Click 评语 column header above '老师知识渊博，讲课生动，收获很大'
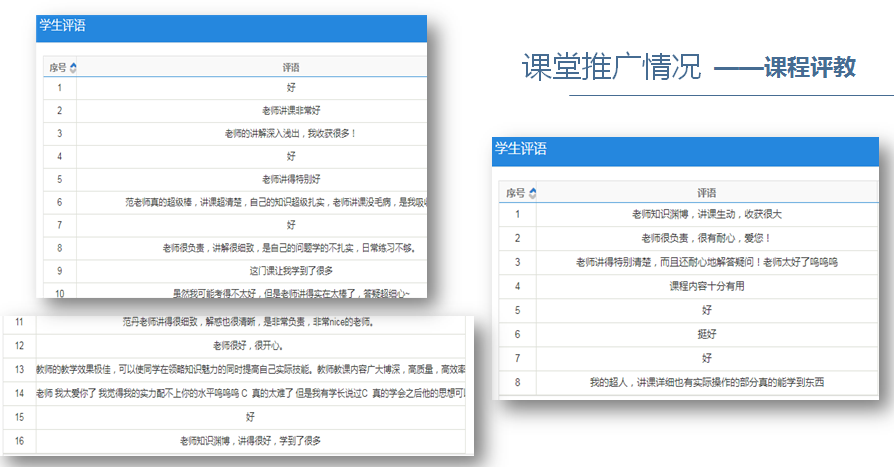This screenshot has height=467, width=894. (706, 193)
